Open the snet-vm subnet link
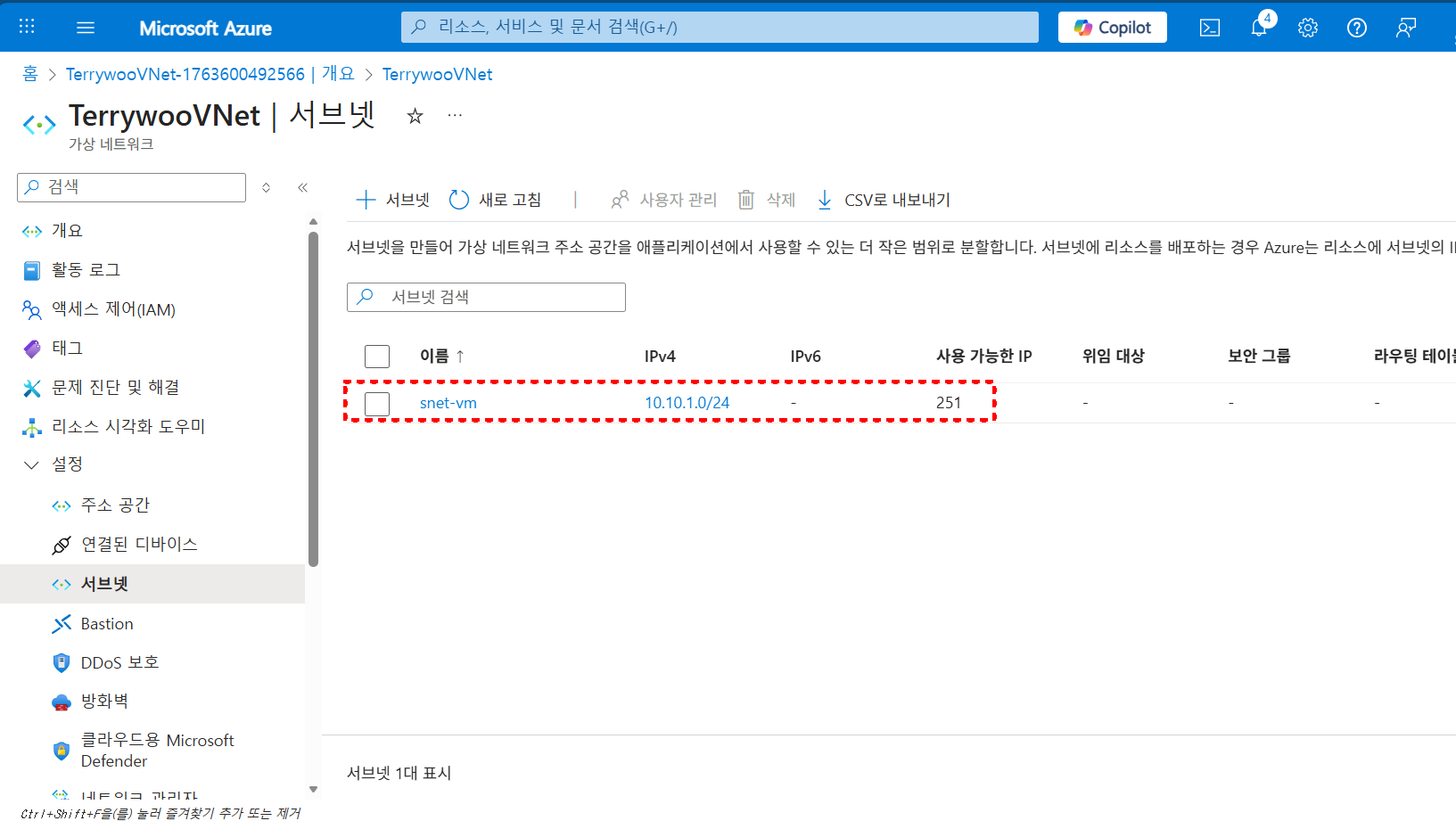 [x=448, y=403]
